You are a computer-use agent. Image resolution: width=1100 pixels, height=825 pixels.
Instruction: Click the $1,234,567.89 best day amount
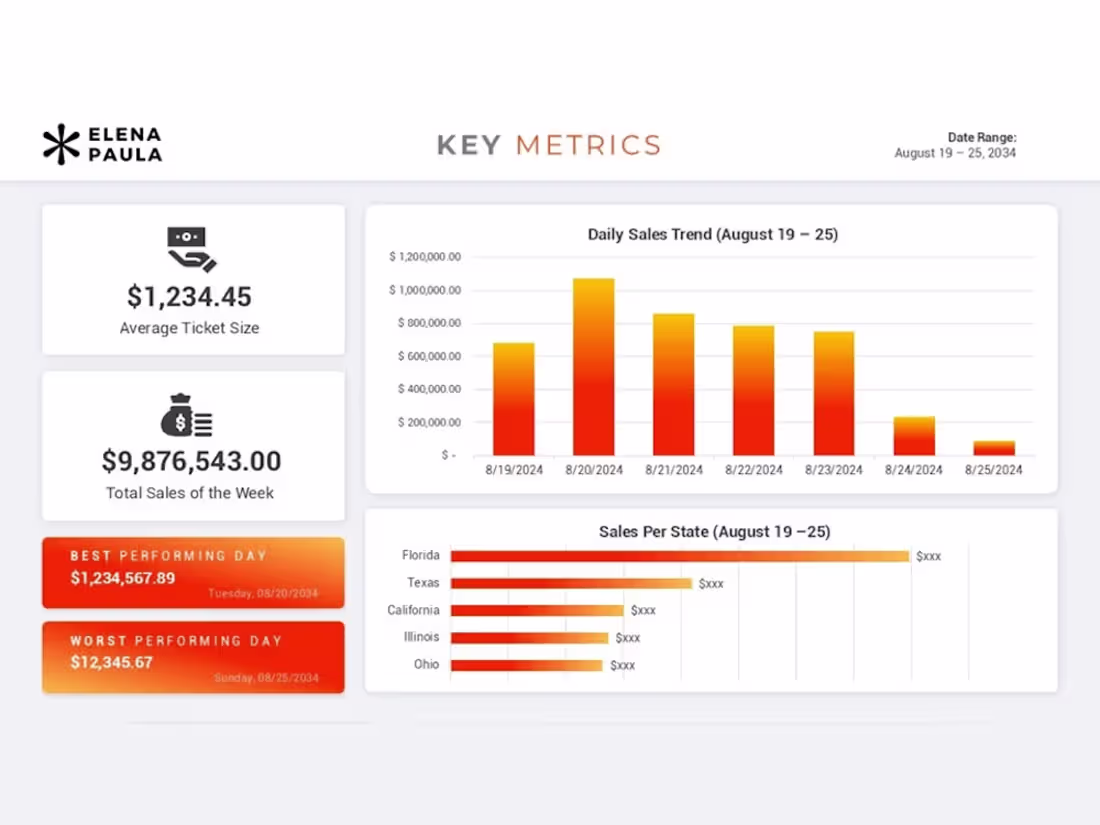coord(123,578)
